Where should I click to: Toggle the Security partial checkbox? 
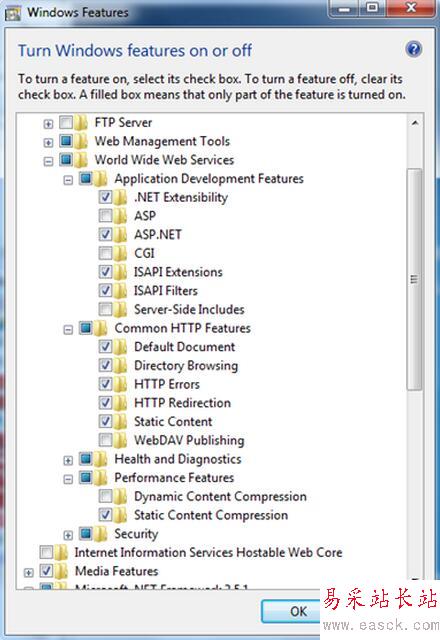86,533
